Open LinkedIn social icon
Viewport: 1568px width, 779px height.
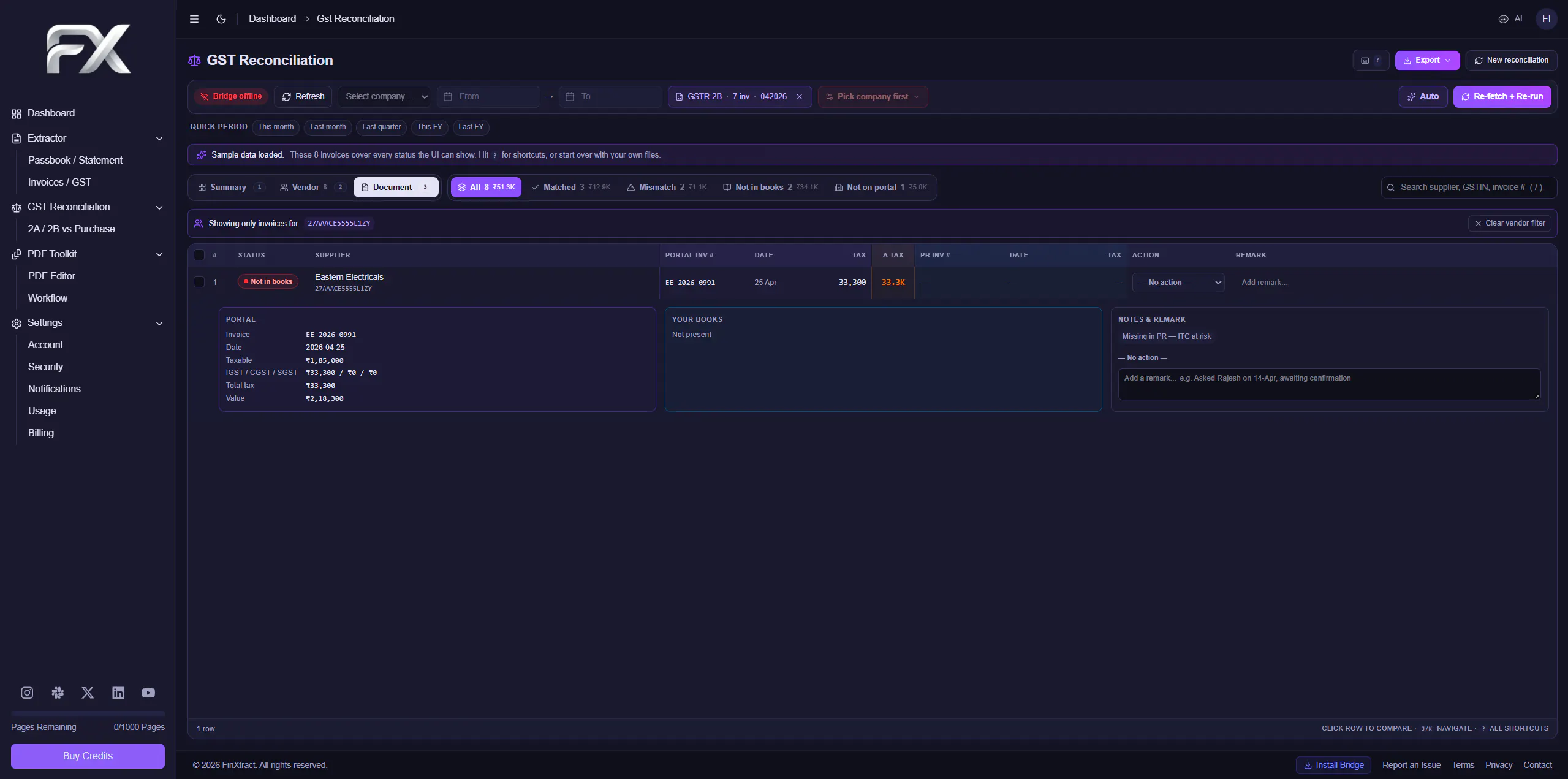[x=118, y=693]
